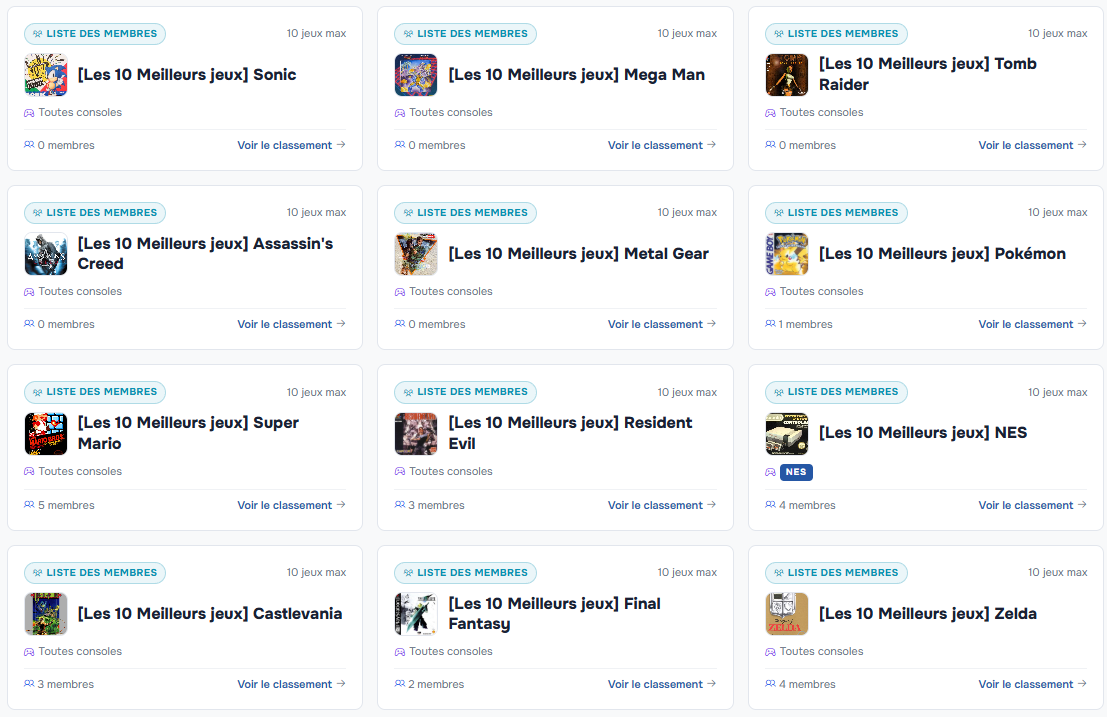View the Castlevania ranking link

click(x=292, y=685)
